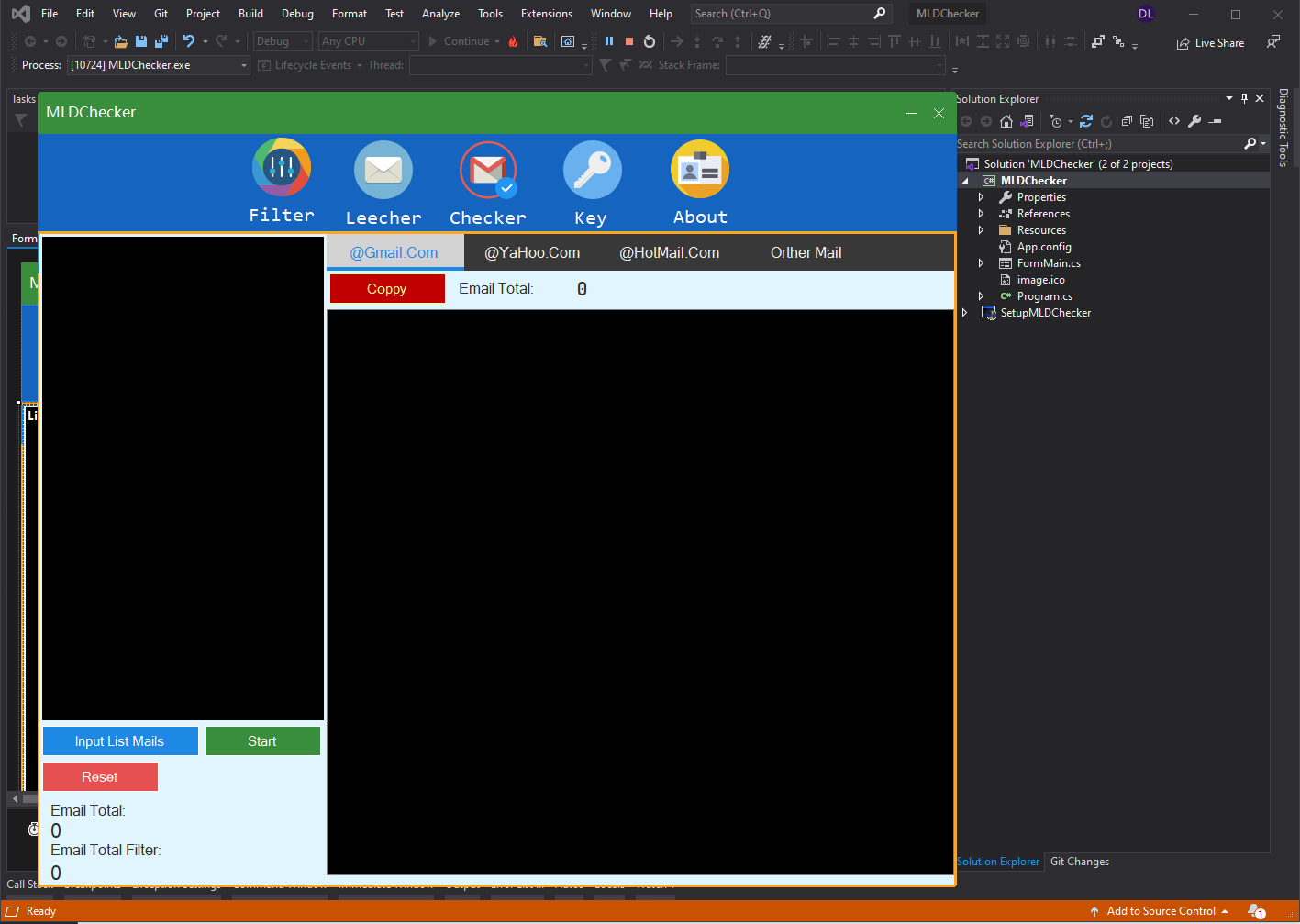The image size is (1300, 924).
Task: Pin the Solution Explorer panel
Action: (x=1245, y=98)
